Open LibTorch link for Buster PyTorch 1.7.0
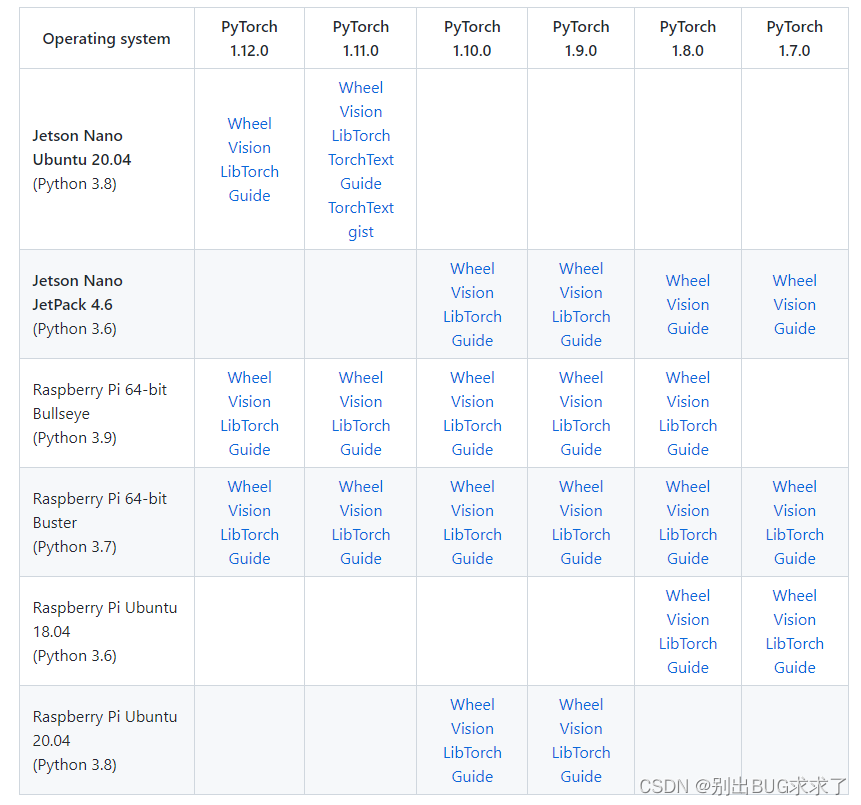 click(x=795, y=535)
